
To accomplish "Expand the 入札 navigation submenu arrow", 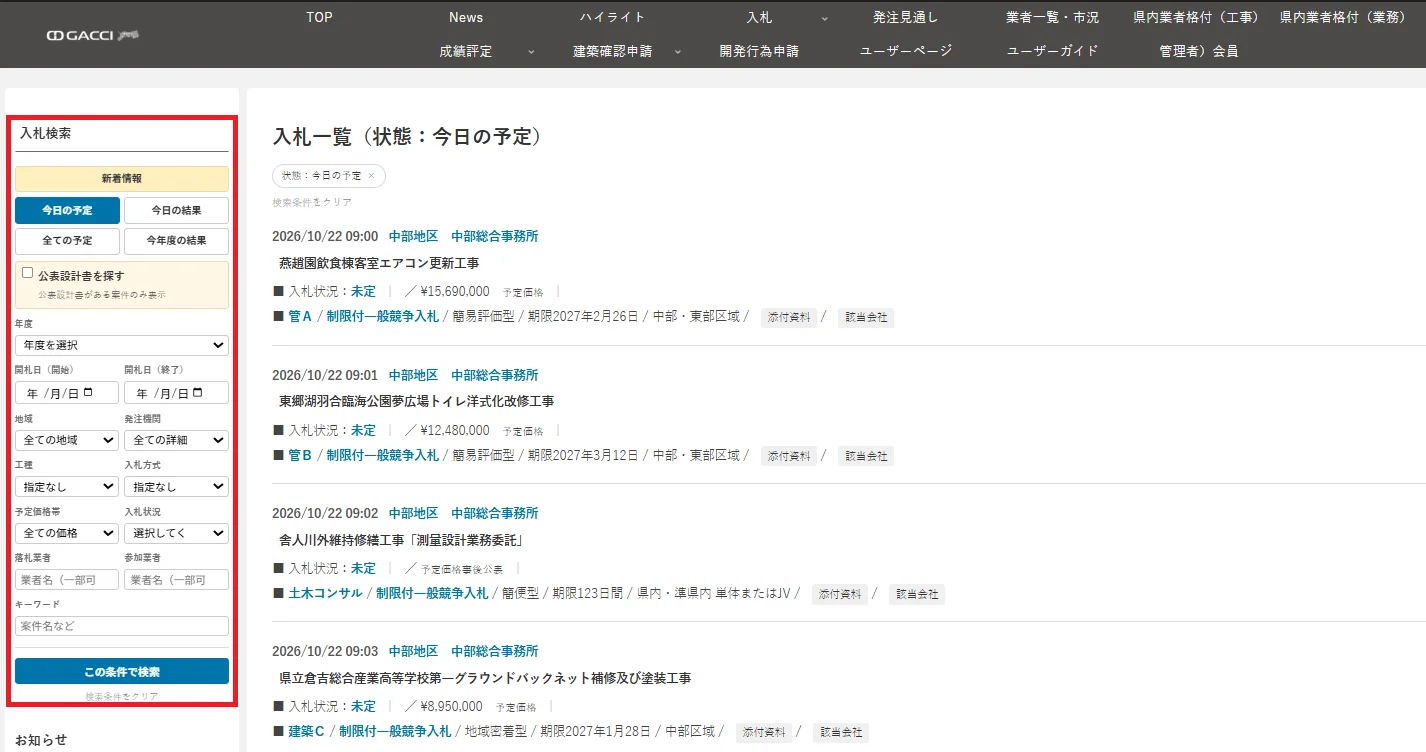I will coord(825,17).
